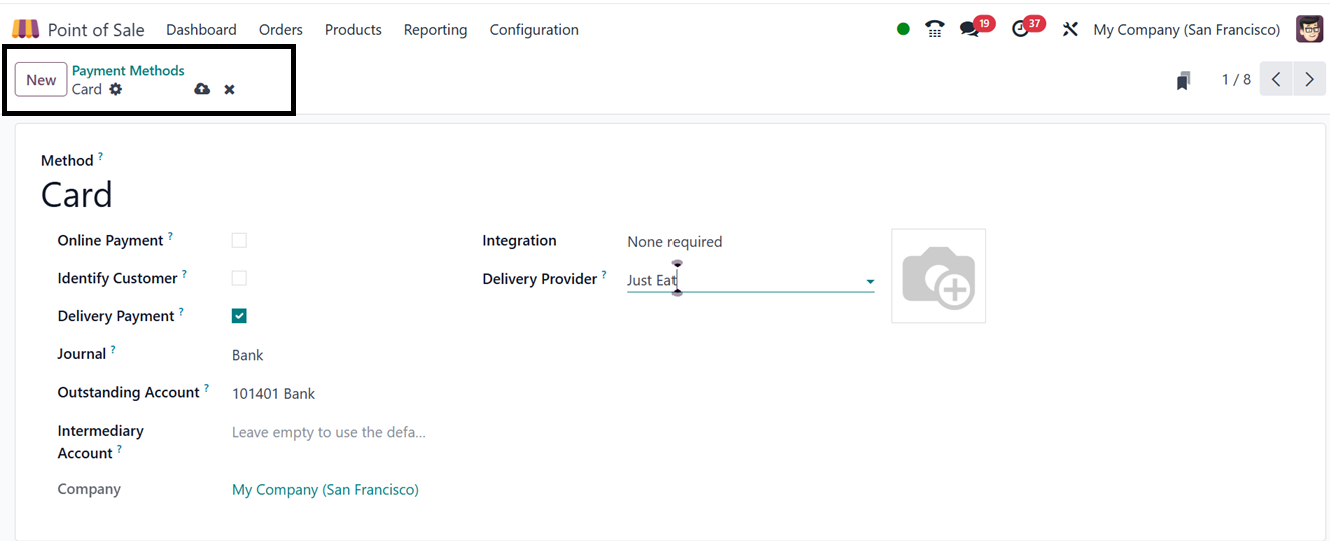1330x541 pixels.
Task: Uncheck the Delivery Payment checkbox
Action: coord(239,316)
